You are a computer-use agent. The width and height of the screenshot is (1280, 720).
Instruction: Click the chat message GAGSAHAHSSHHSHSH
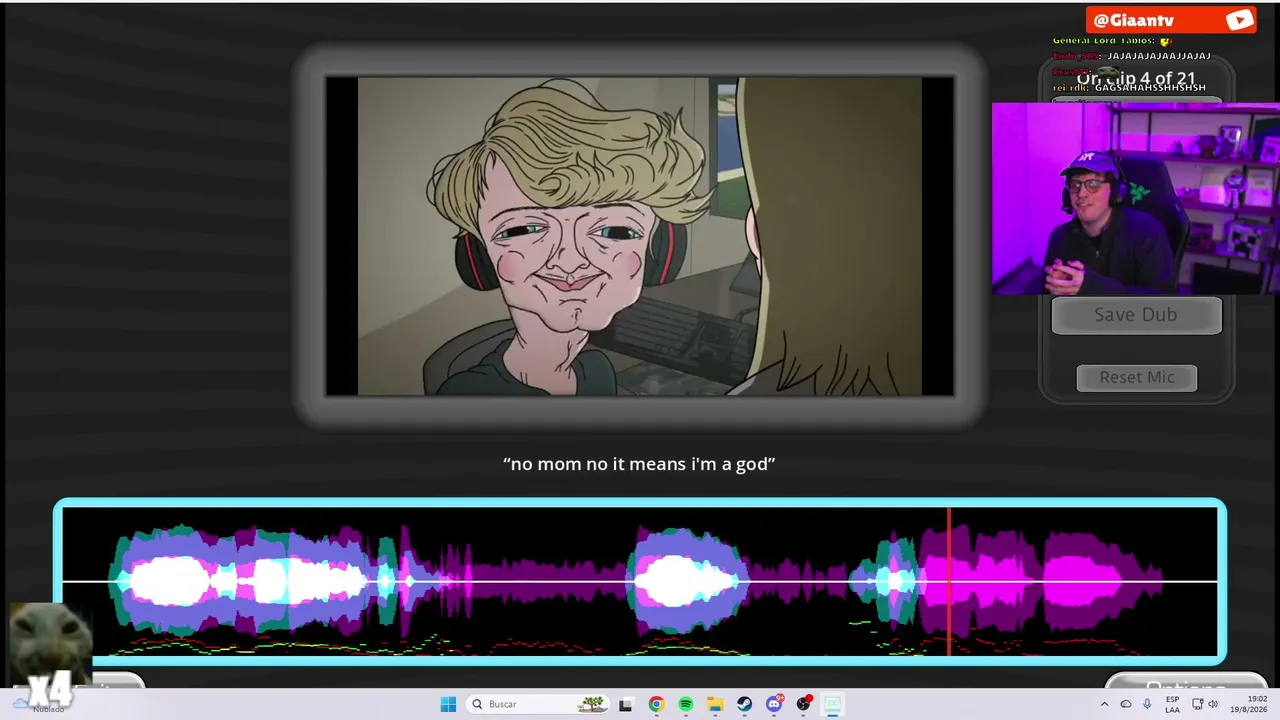coord(1150,88)
